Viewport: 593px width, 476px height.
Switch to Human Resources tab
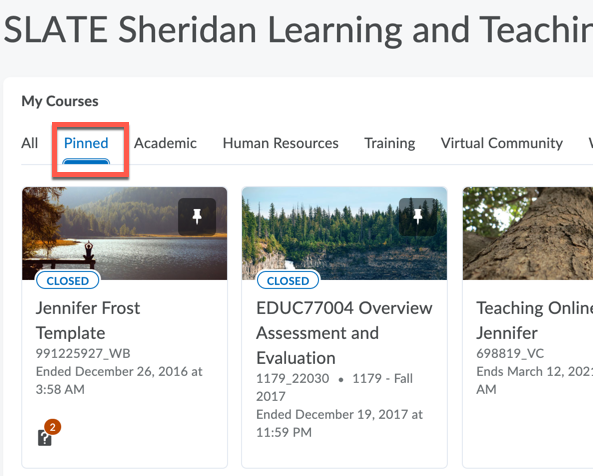(281, 143)
